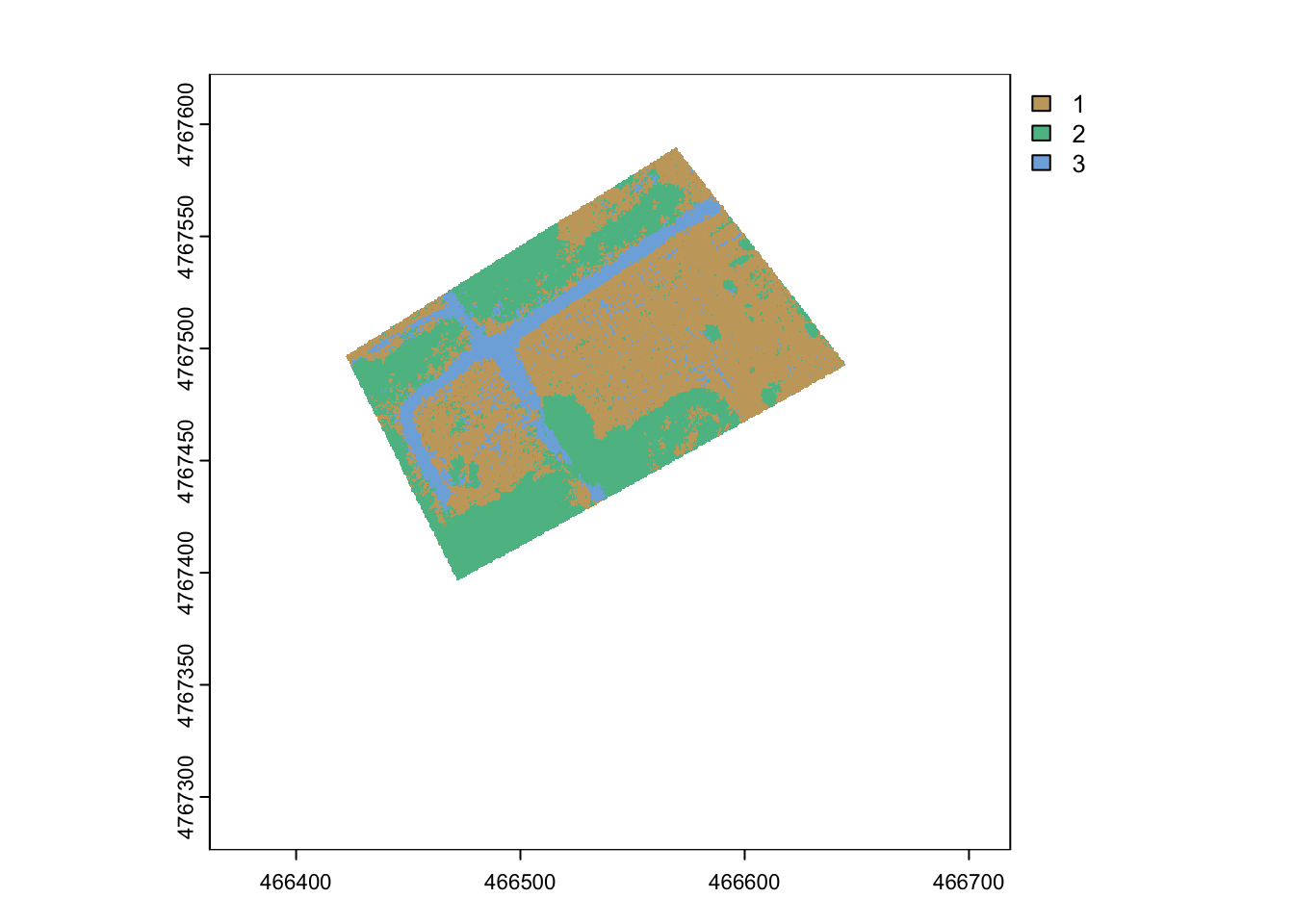This screenshot has height=924, width=1294.
Task: Click the green legend swatch for class 2
Action: tap(1041, 134)
